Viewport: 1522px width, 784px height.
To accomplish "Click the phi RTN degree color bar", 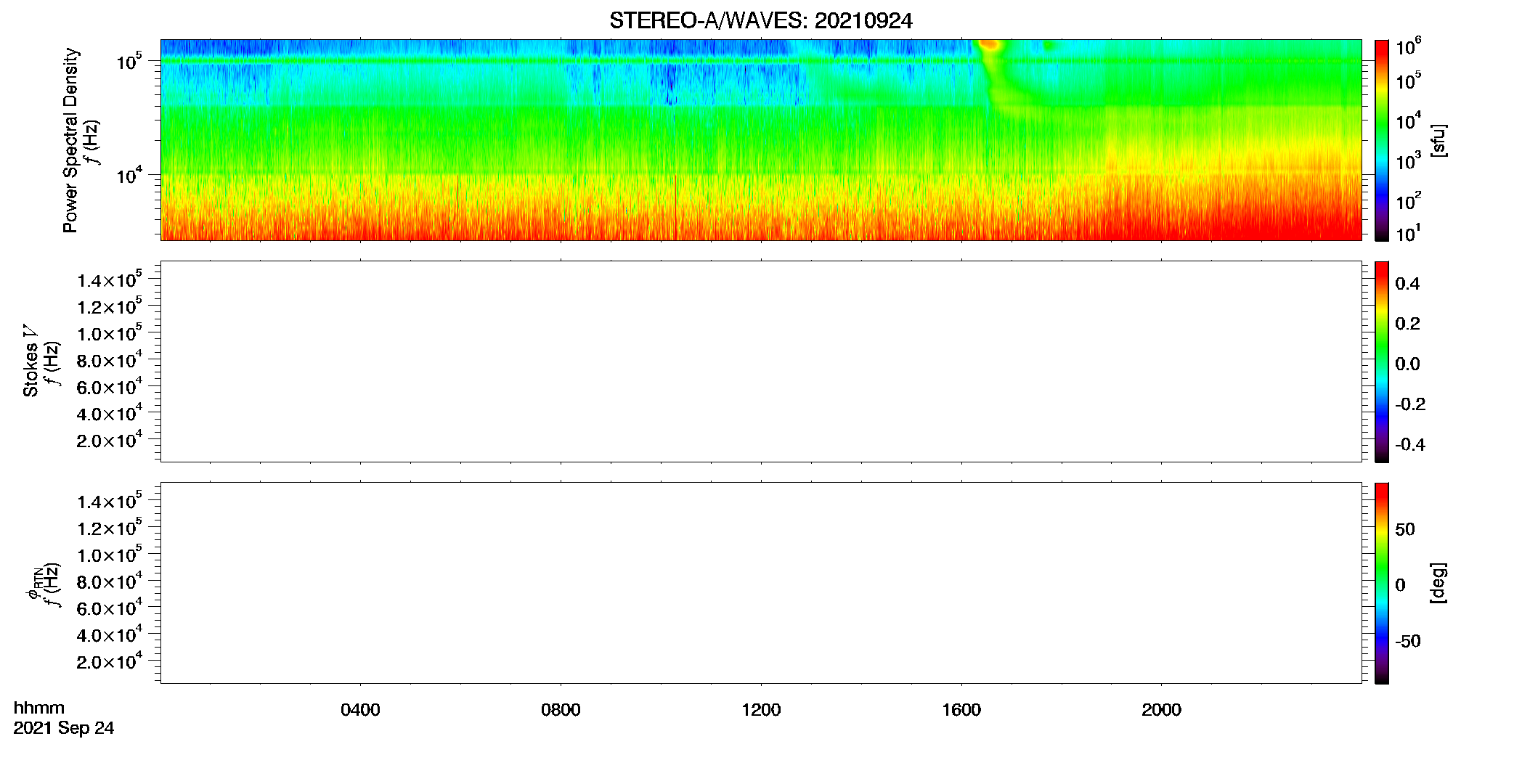I will 1381,583.
